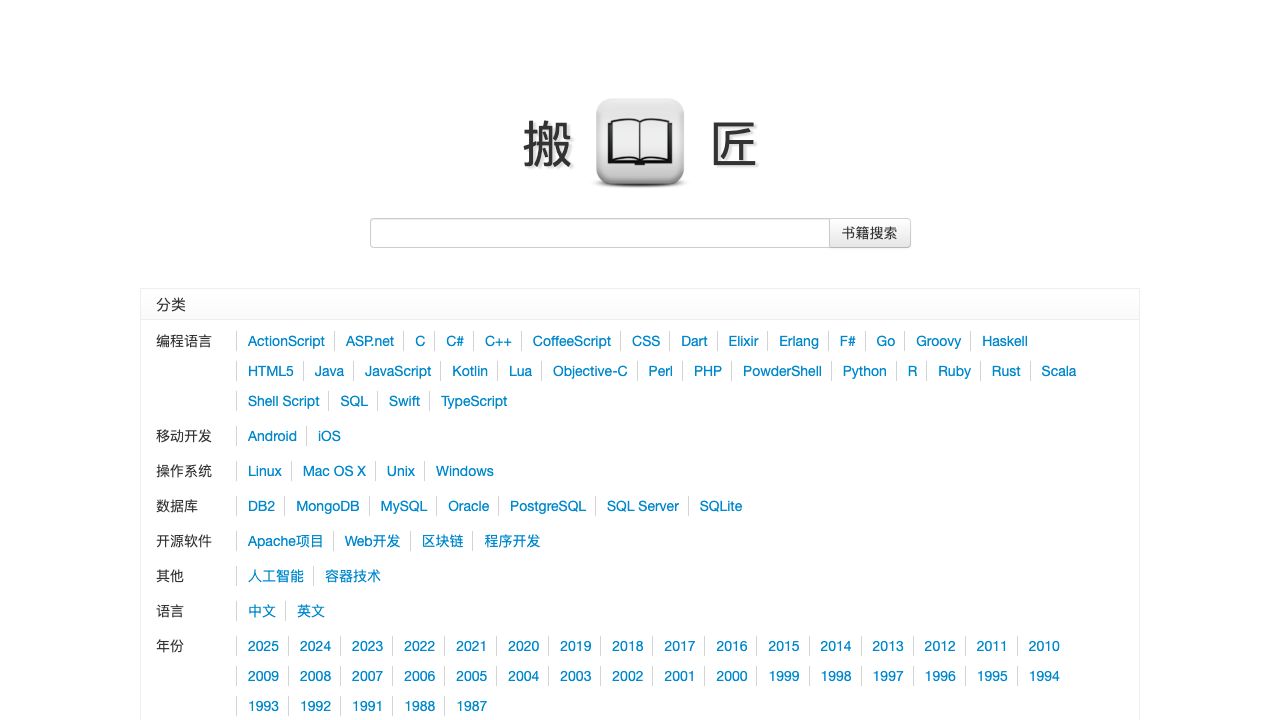
Task: Open the Python category link
Action: (864, 371)
